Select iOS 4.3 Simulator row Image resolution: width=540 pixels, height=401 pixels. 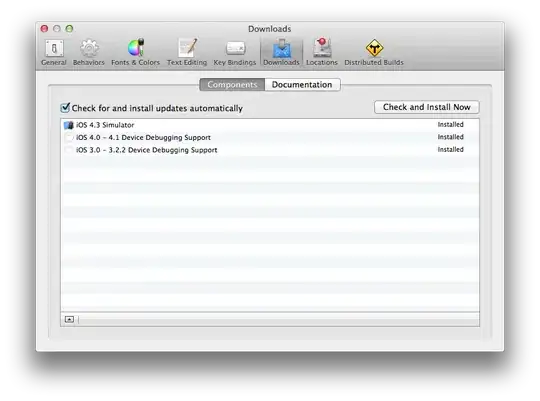point(270,125)
